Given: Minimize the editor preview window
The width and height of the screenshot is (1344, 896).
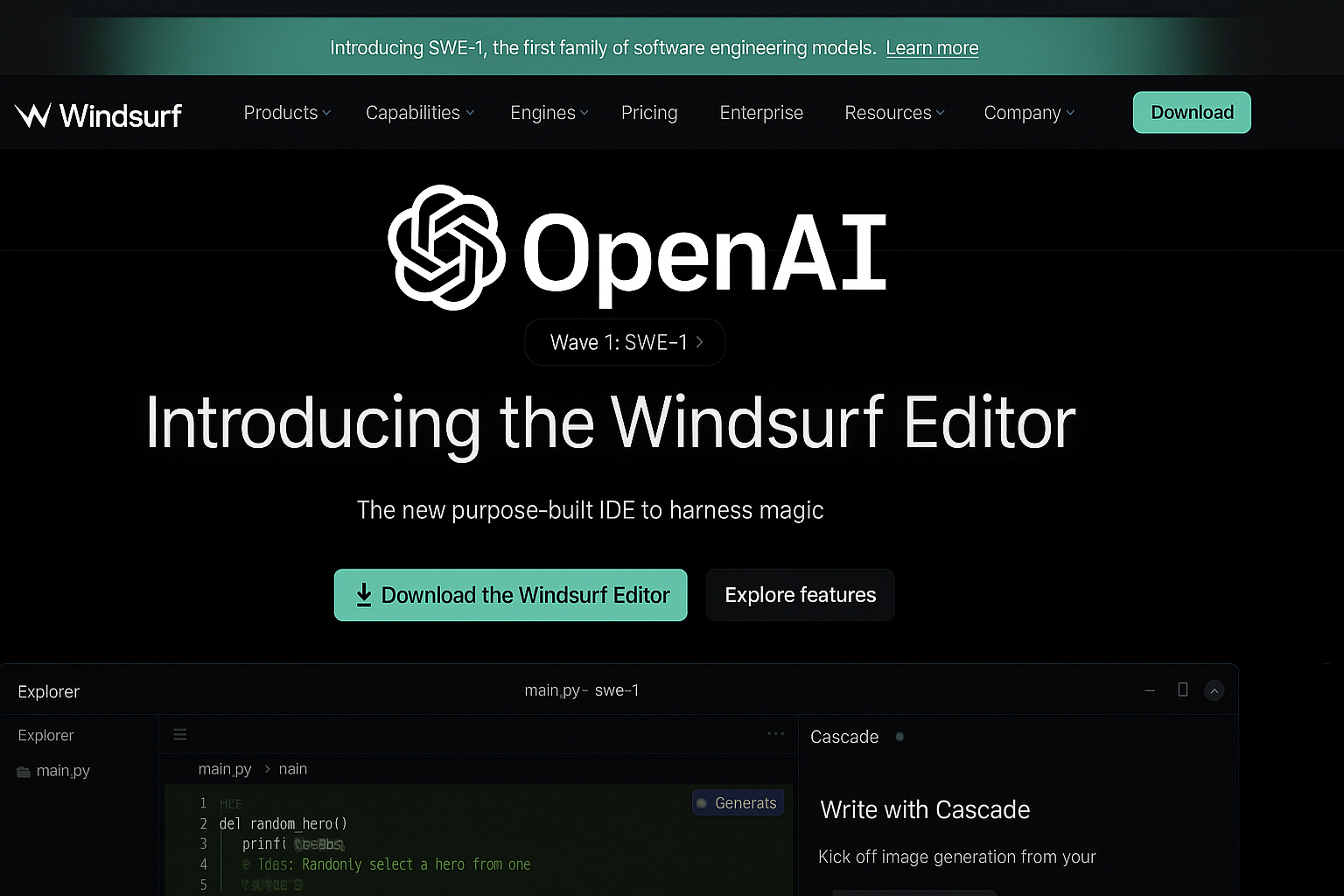Looking at the screenshot, I should click(1150, 690).
